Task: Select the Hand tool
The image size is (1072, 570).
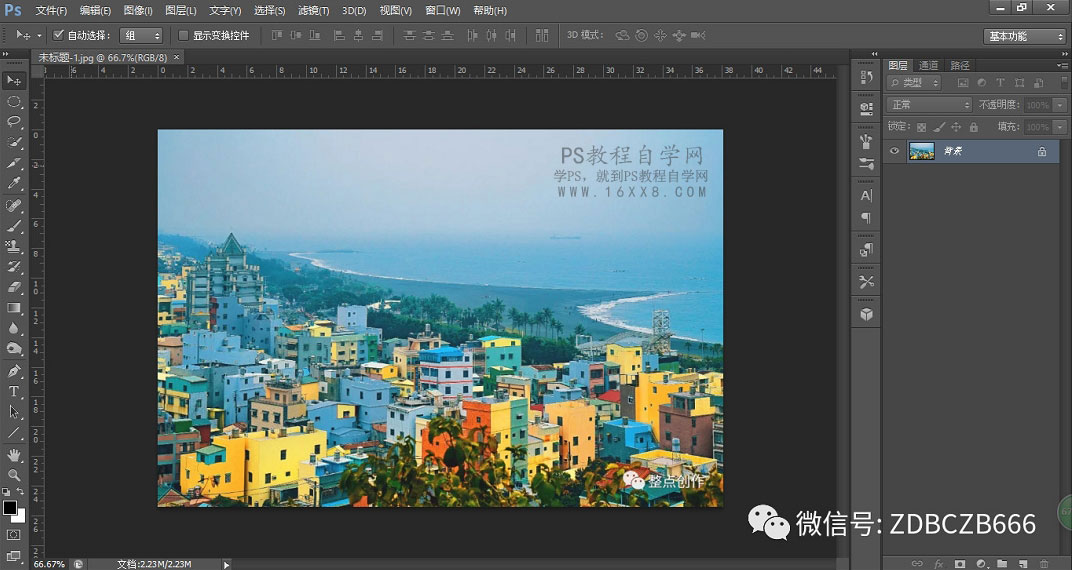Action: pyautogui.click(x=14, y=455)
